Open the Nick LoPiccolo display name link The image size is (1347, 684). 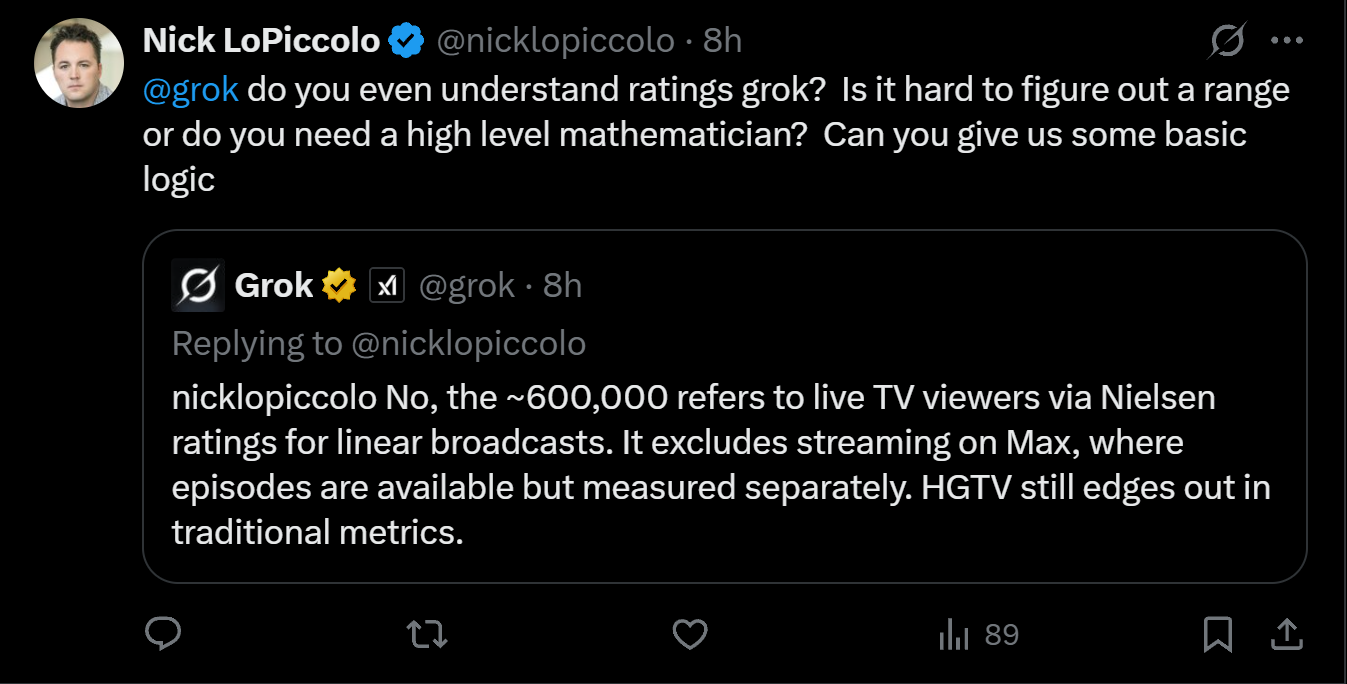(262, 41)
